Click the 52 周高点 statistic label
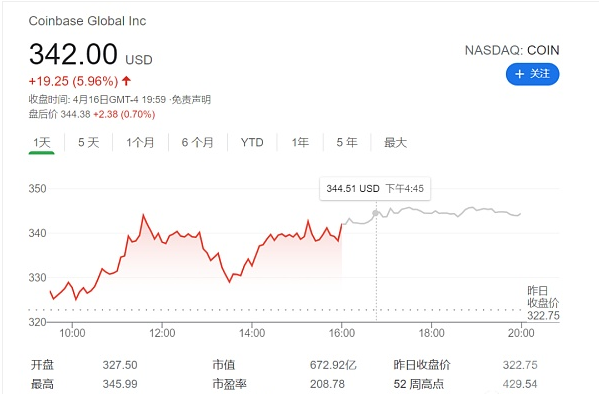 click(x=419, y=384)
